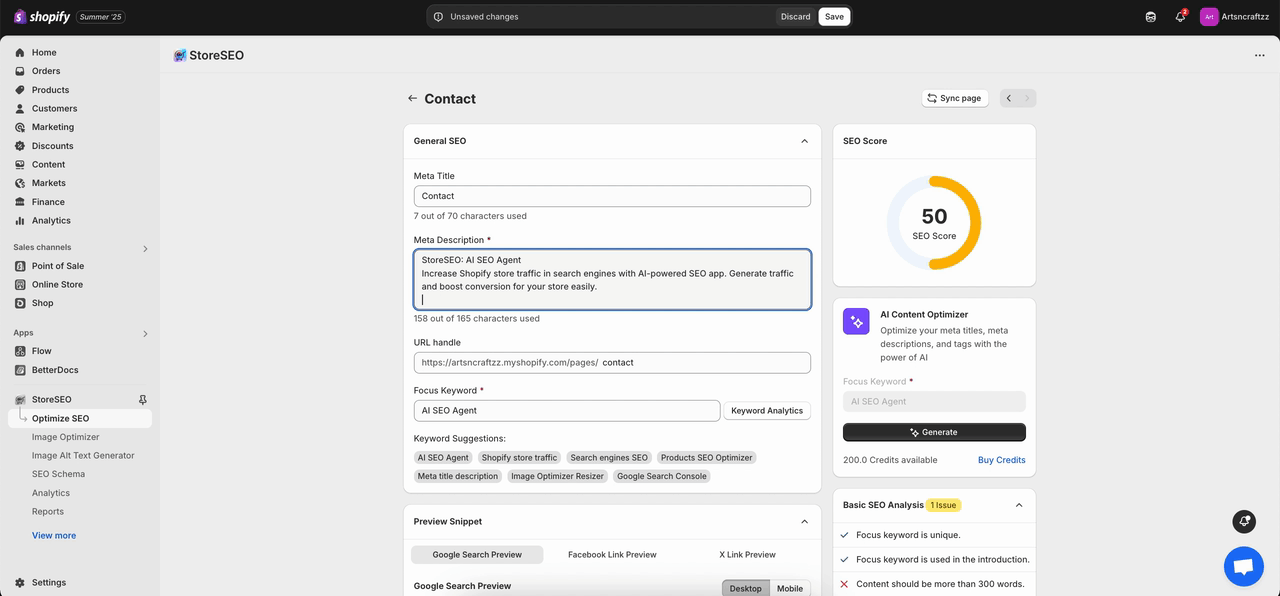Collapse the Preview Snippet section
Viewport: 1280px width, 596px height.
coord(804,521)
